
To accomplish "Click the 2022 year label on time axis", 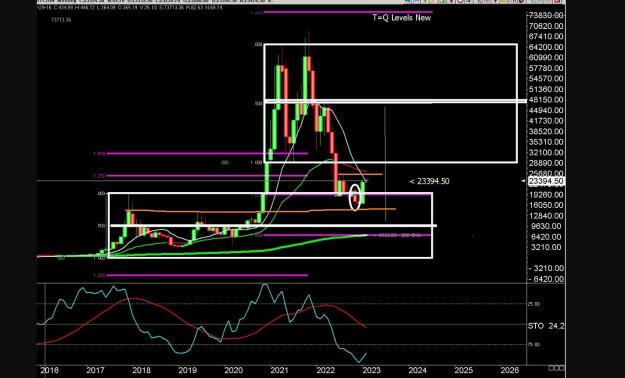I will [x=326, y=370].
